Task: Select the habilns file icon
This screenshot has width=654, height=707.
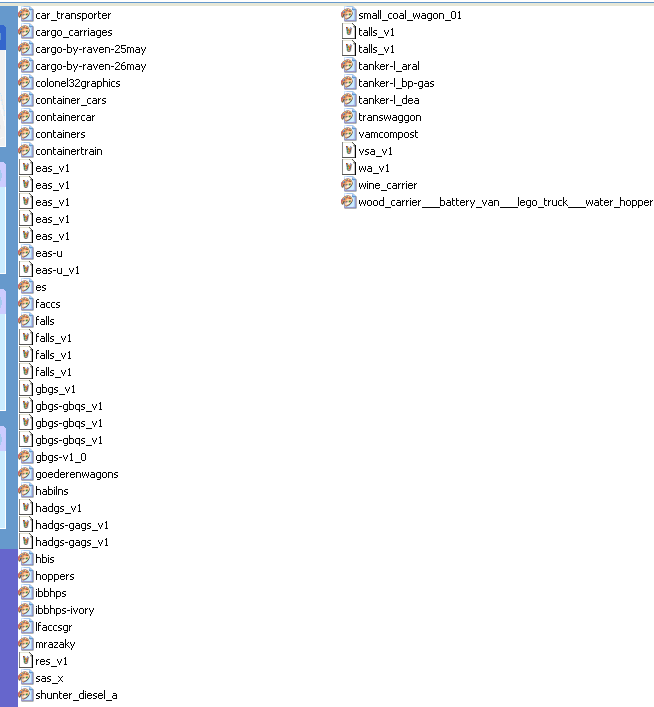Action: (x=26, y=491)
